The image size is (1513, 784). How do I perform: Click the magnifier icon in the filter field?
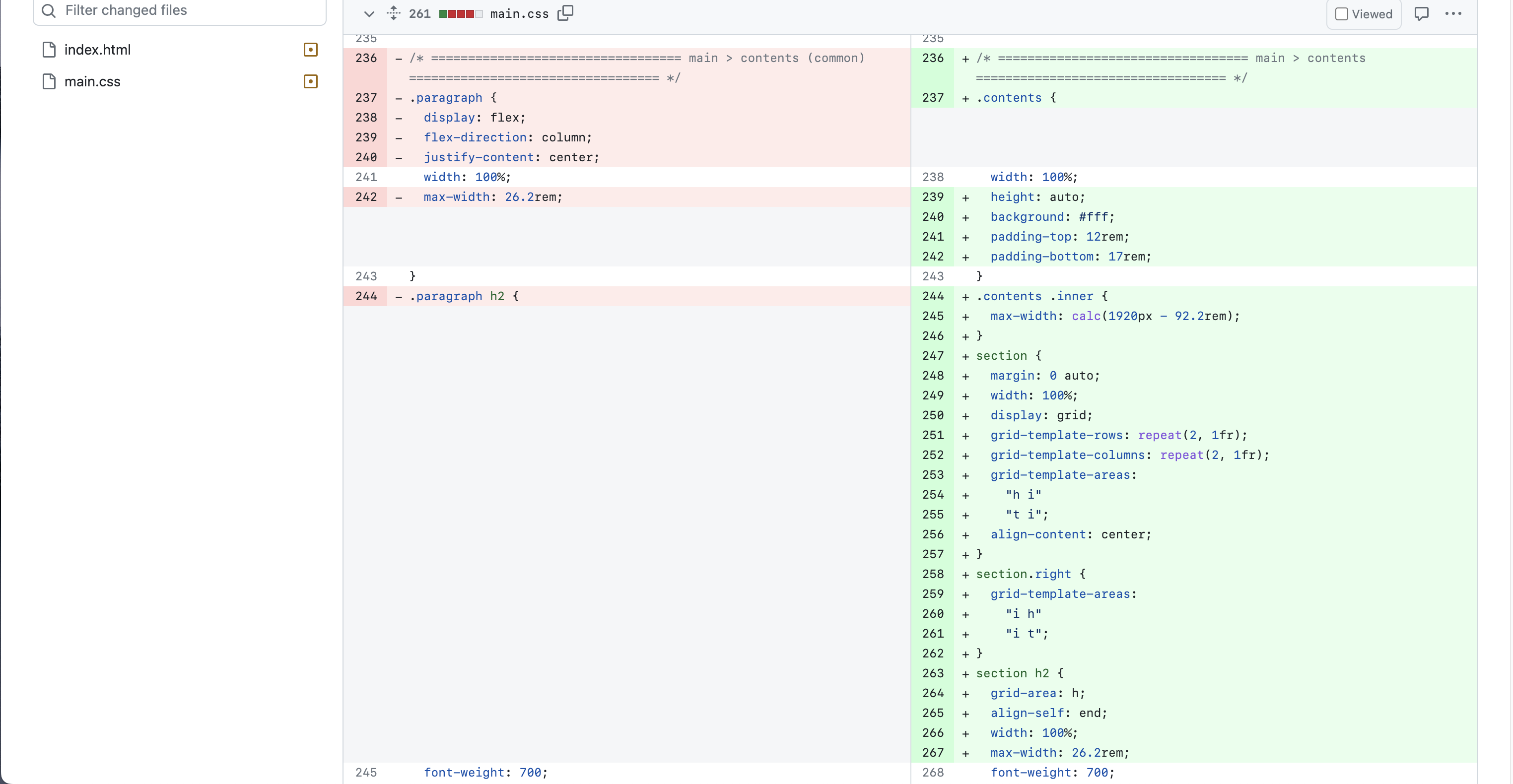point(49,10)
